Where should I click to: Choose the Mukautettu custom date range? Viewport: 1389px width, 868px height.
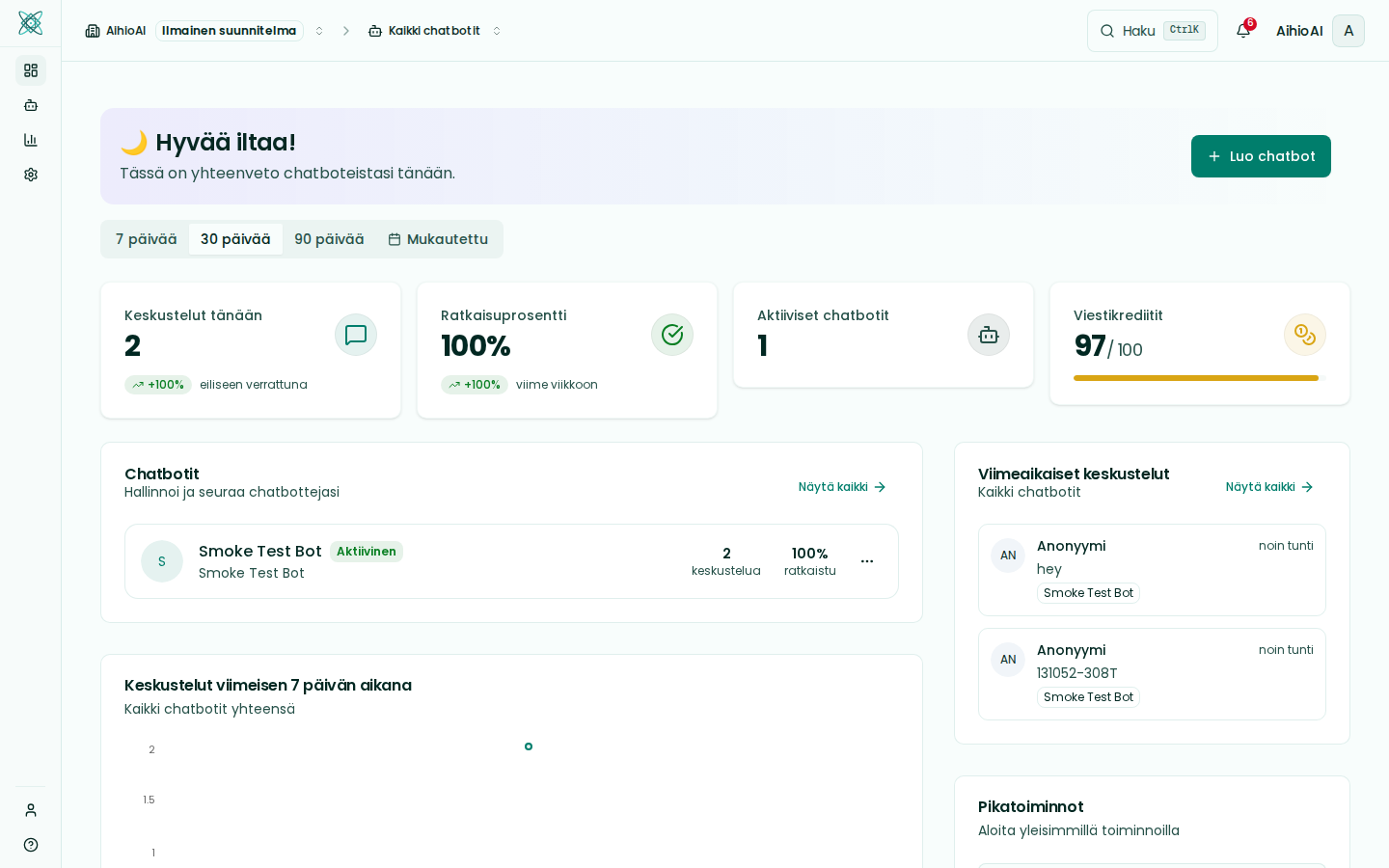439,239
